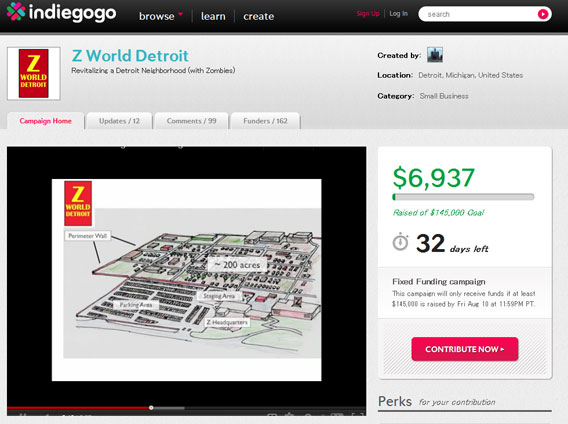Click the Indiegogo logo
Screen dimensions: 568x424
click(62, 13)
